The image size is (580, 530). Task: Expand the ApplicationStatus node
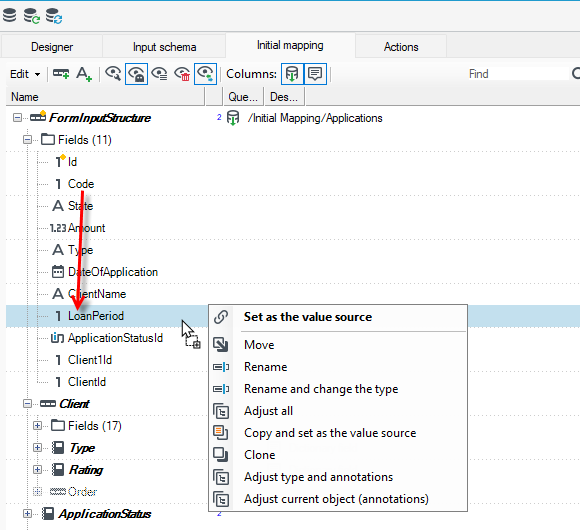point(27,514)
